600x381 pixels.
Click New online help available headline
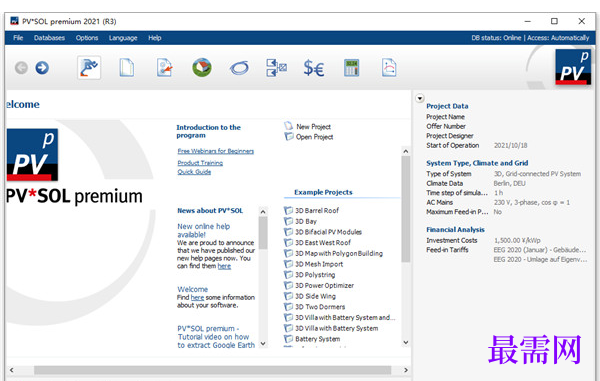coord(203,230)
